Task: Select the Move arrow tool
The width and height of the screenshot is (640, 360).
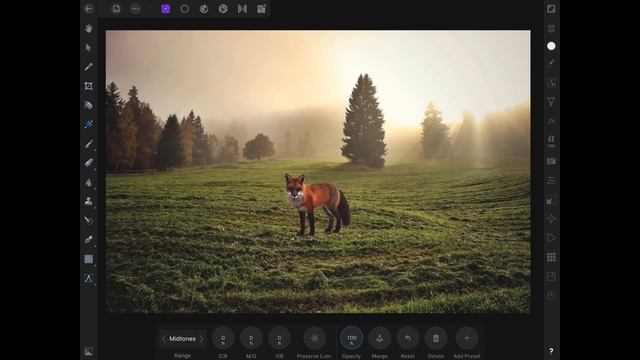Action: (x=89, y=48)
